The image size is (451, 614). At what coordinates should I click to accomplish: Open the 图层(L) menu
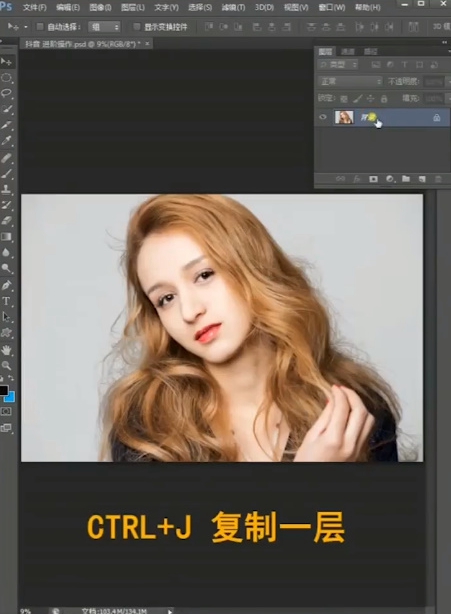133,7
